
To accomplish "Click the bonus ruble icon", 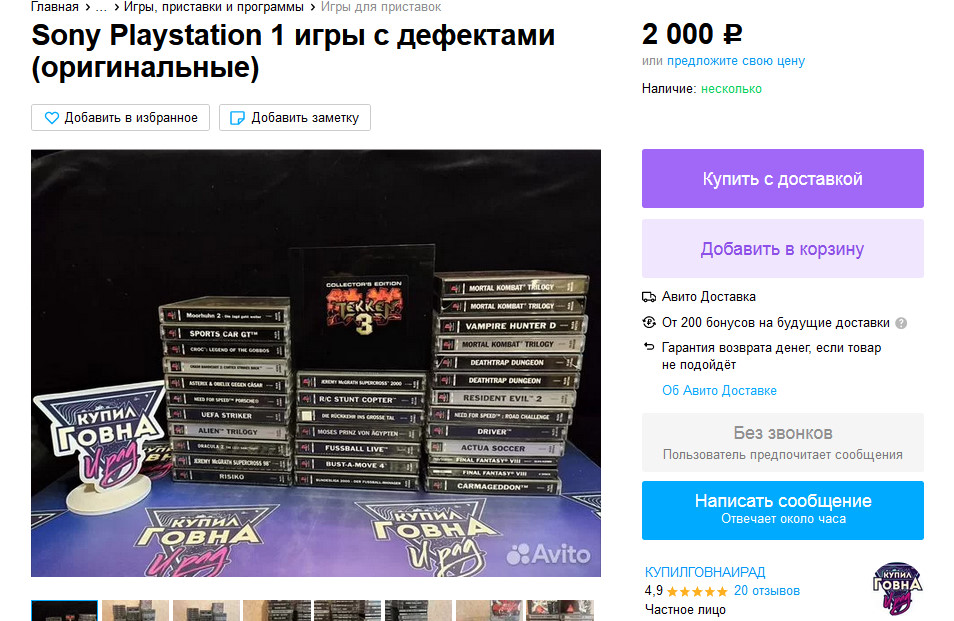I will (x=649, y=322).
